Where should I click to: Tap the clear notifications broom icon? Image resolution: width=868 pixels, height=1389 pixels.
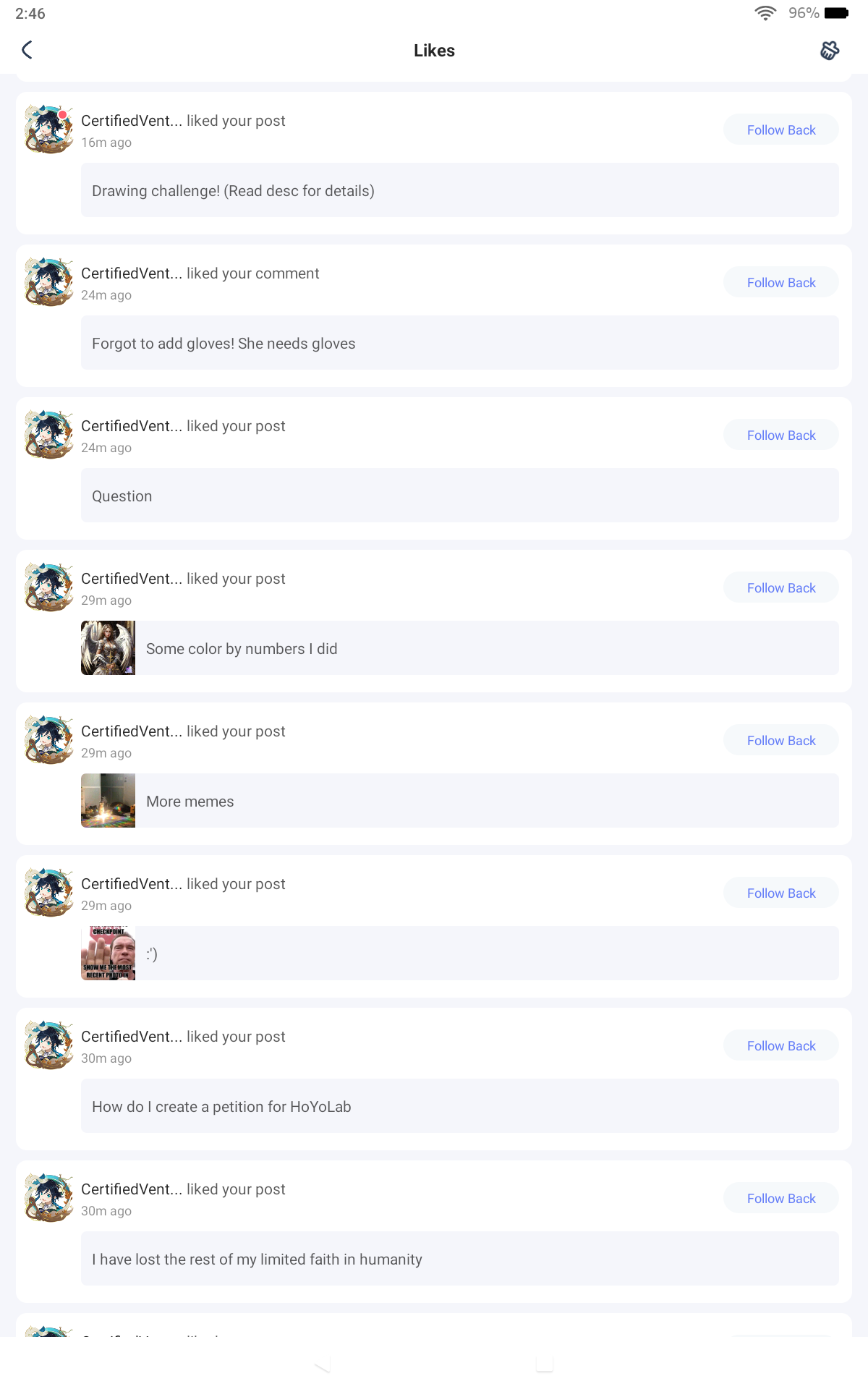pyautogui.click(x=830, y=50)
